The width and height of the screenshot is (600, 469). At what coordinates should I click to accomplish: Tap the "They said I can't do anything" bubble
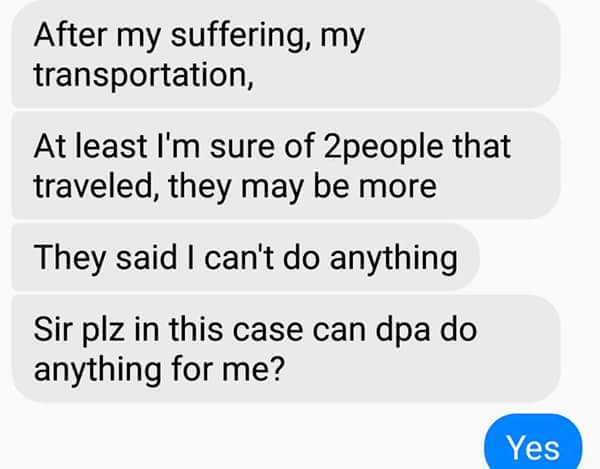coord(246,258)
